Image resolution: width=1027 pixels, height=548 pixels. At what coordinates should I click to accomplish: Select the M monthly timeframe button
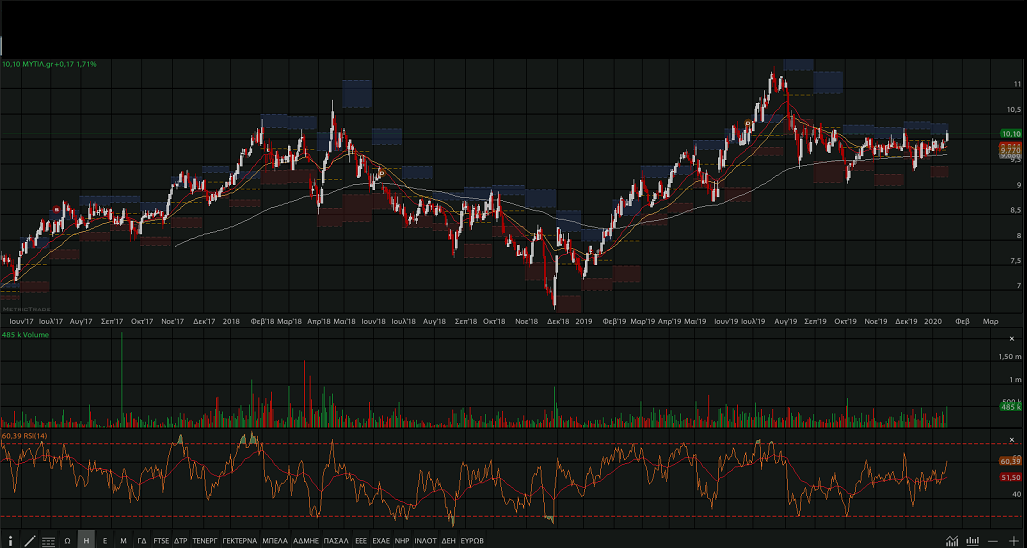pyautogui.click(x=123, y=540)
